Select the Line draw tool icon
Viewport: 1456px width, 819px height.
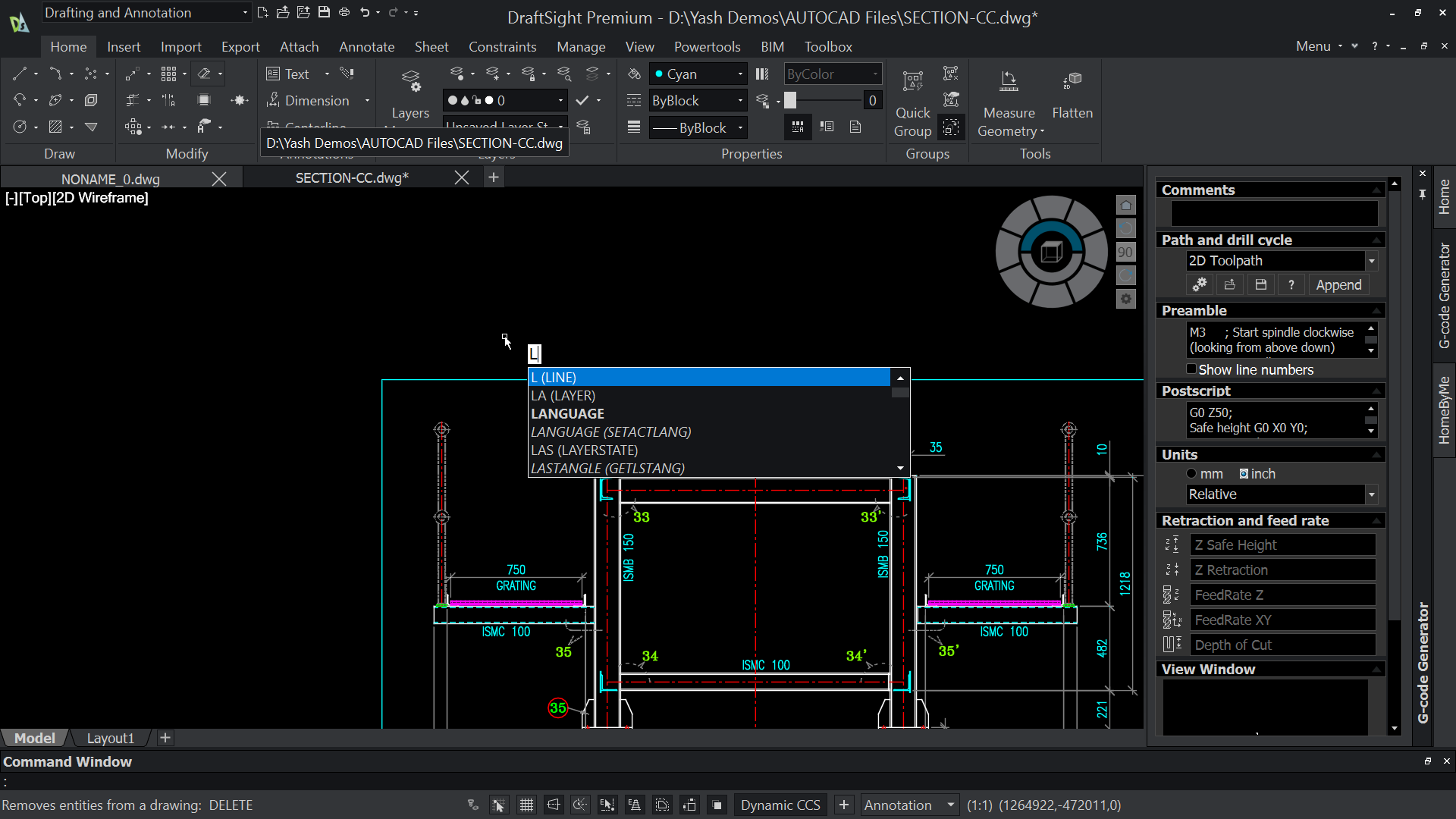pos(20,74)
